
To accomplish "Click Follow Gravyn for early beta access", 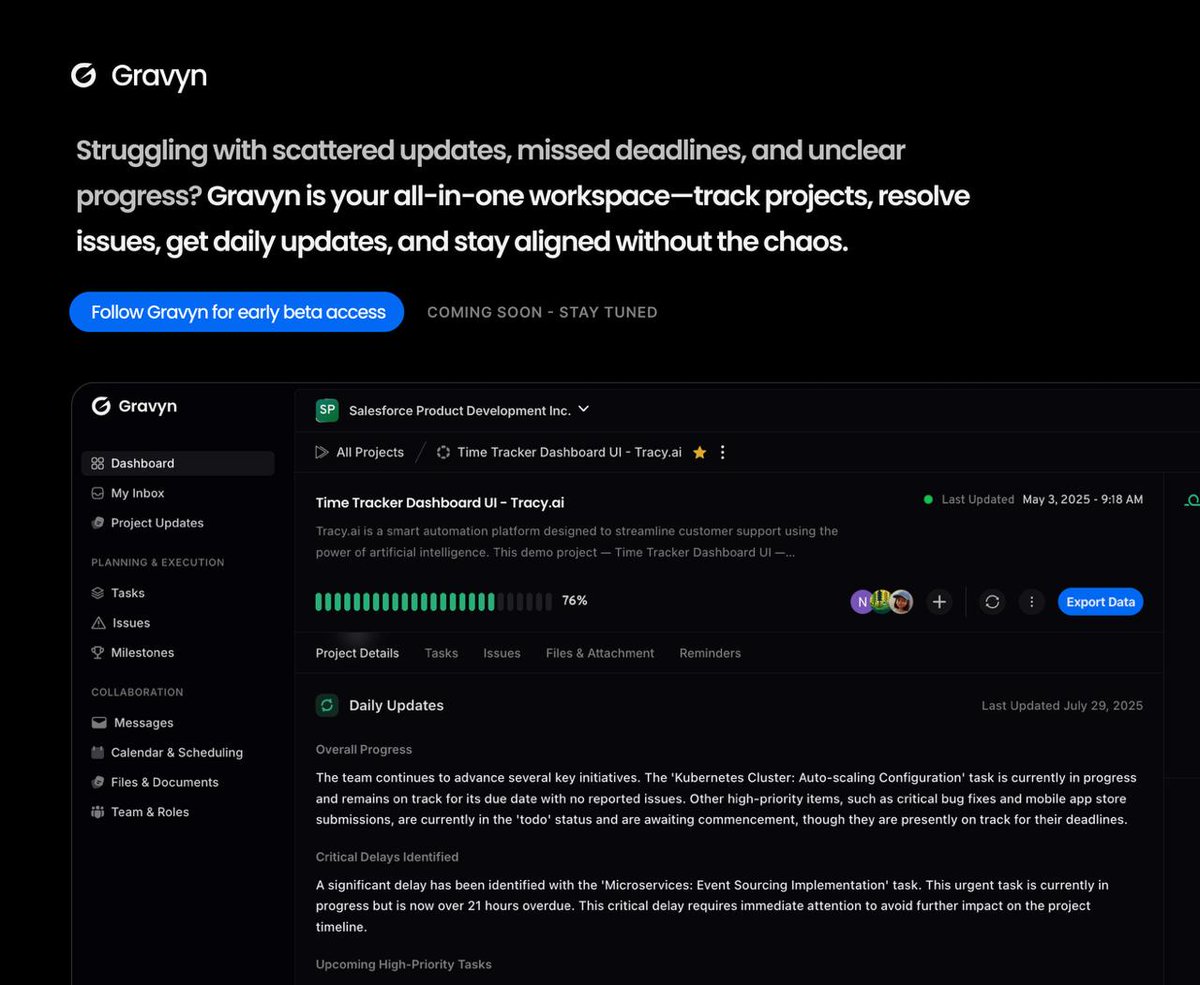I will point(237,312).
